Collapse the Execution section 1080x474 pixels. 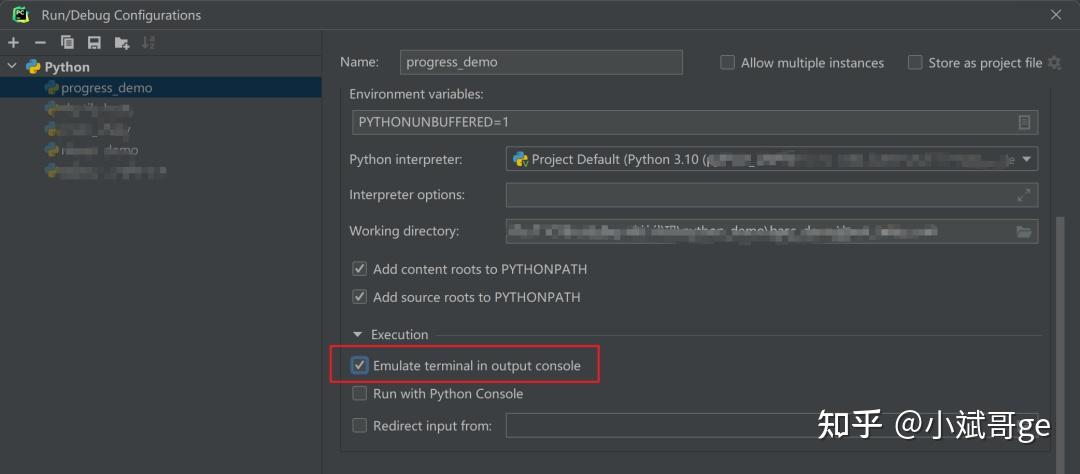(x=357, y=335)
